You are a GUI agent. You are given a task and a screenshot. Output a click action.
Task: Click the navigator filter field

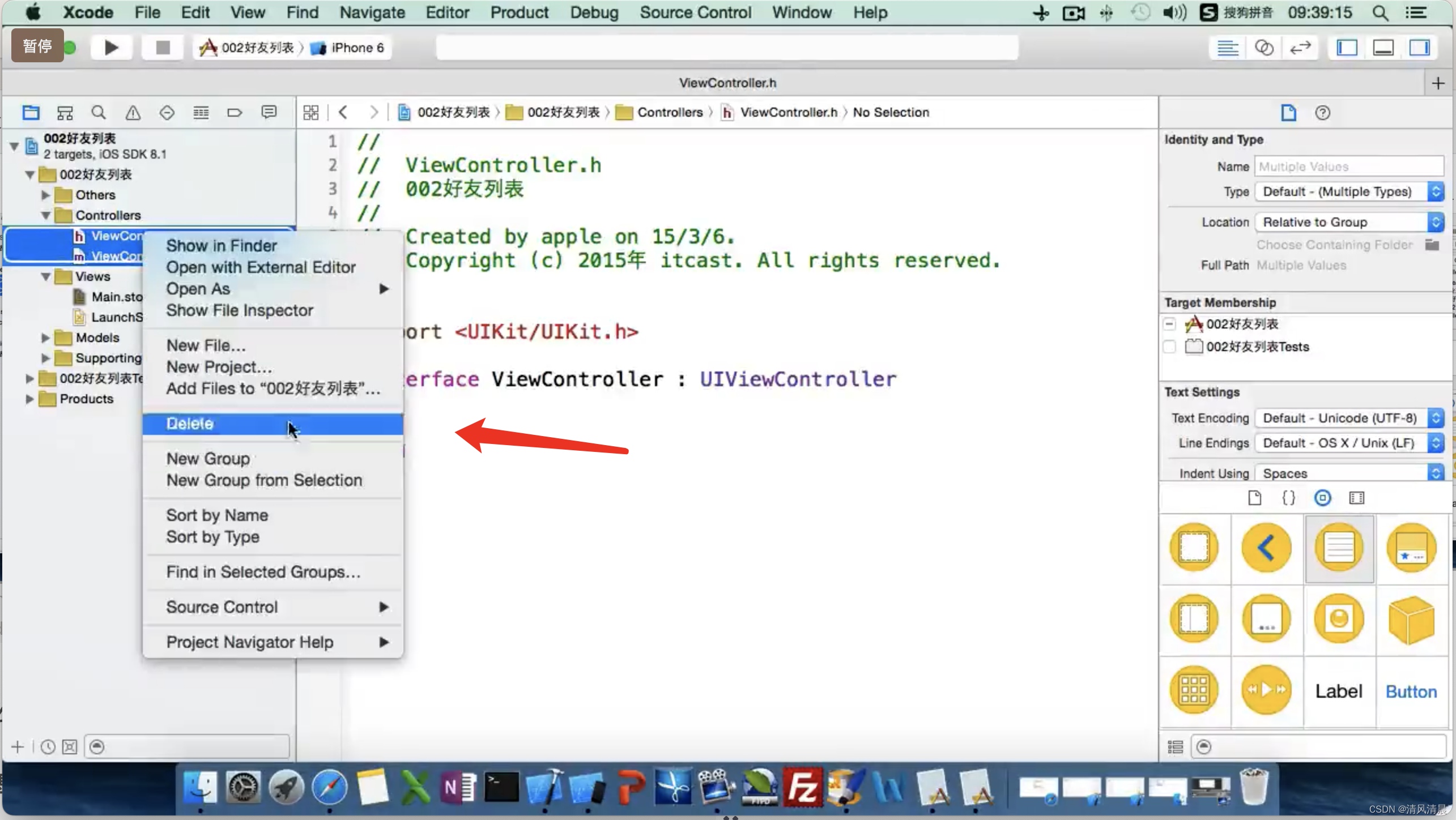click(x=187, y=747)
